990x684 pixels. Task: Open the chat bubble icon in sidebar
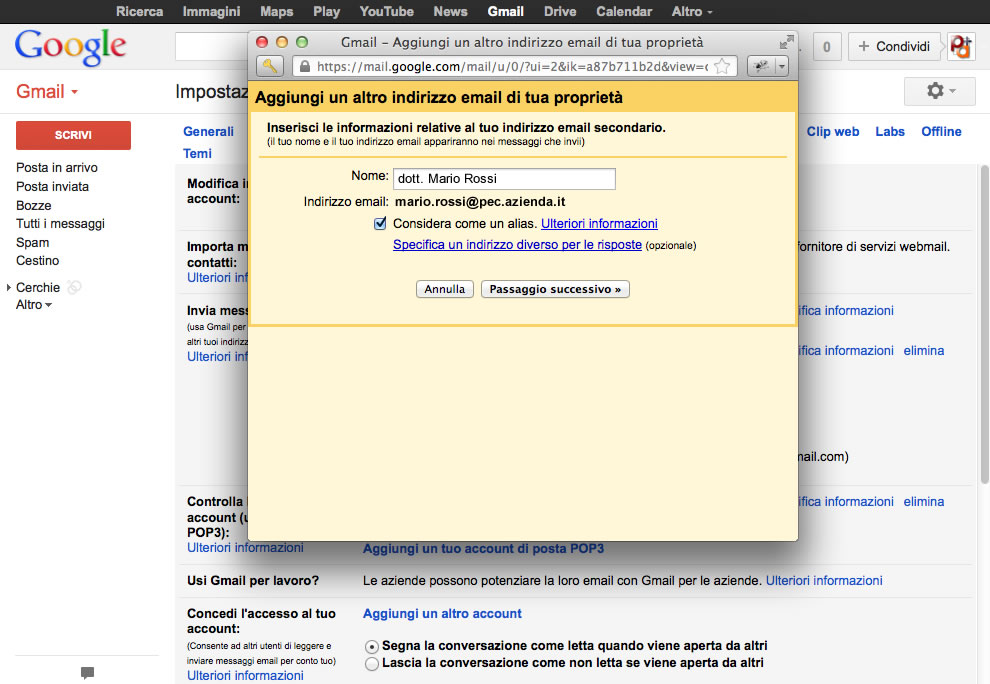(x=87, y=673)
